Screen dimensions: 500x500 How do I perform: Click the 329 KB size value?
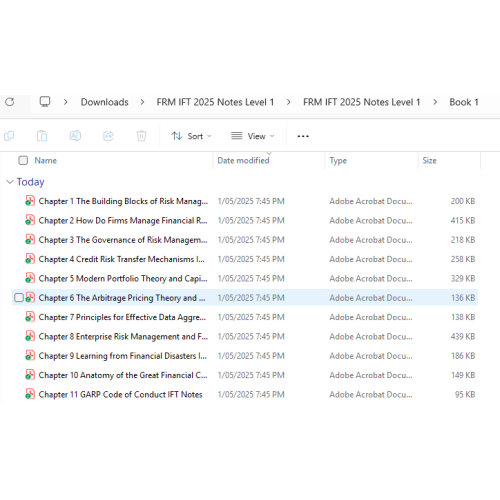click(x=463, y=278)
